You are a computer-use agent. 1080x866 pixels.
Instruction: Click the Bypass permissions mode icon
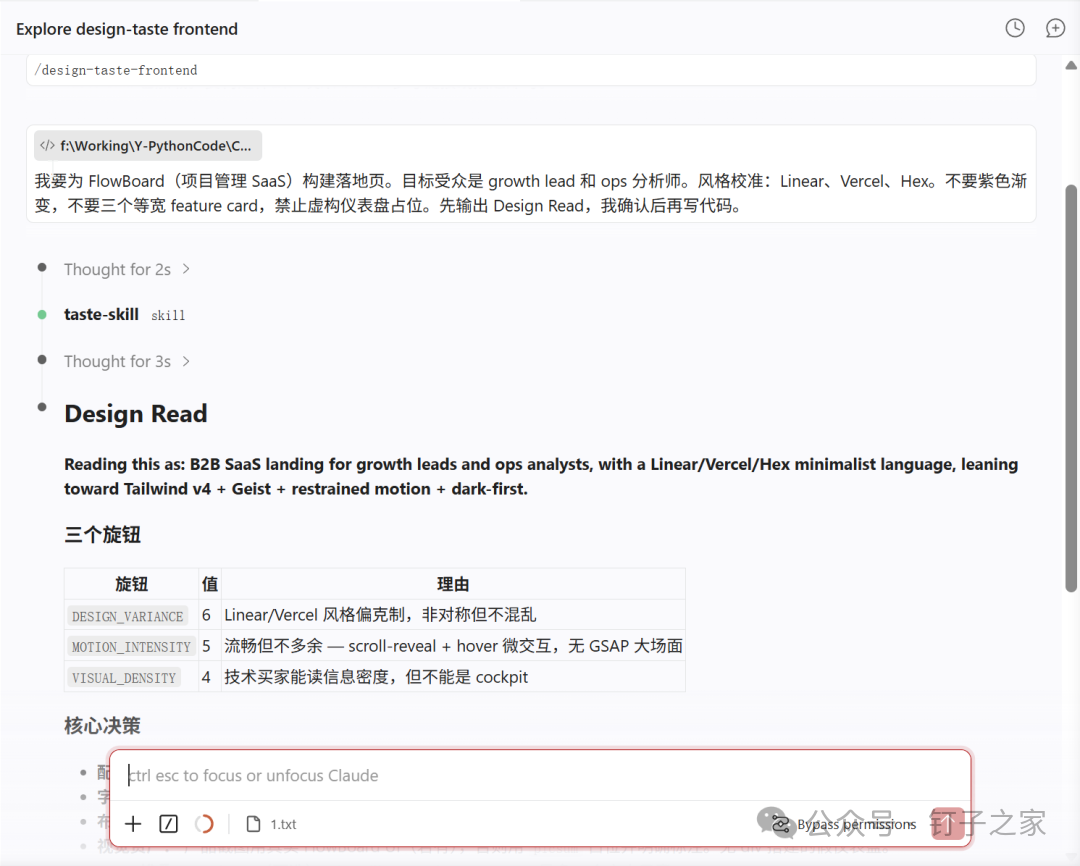coord(780,824)
